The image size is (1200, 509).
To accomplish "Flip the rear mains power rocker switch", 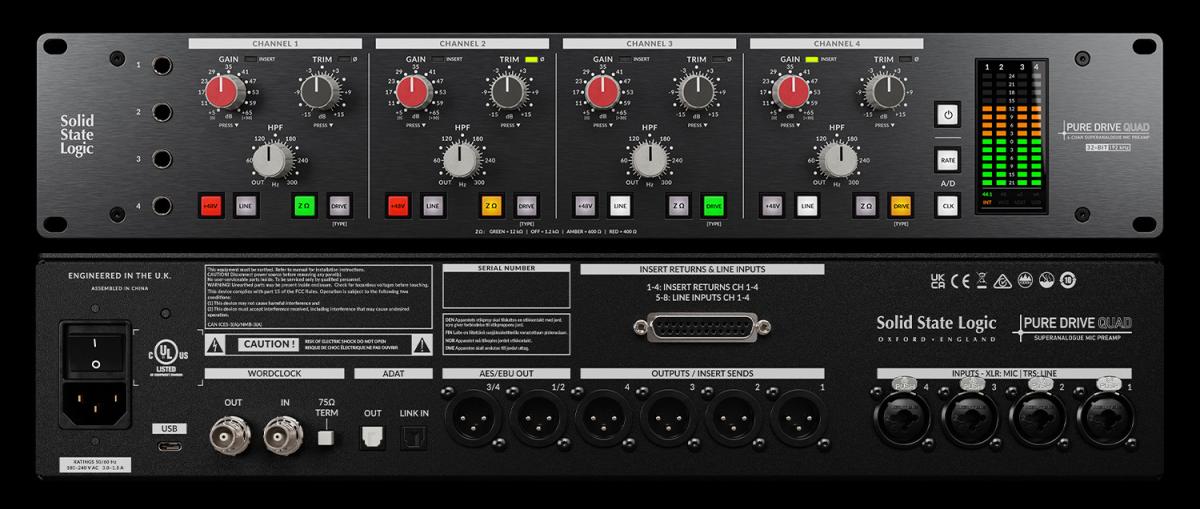I will (x=95, y=349).
